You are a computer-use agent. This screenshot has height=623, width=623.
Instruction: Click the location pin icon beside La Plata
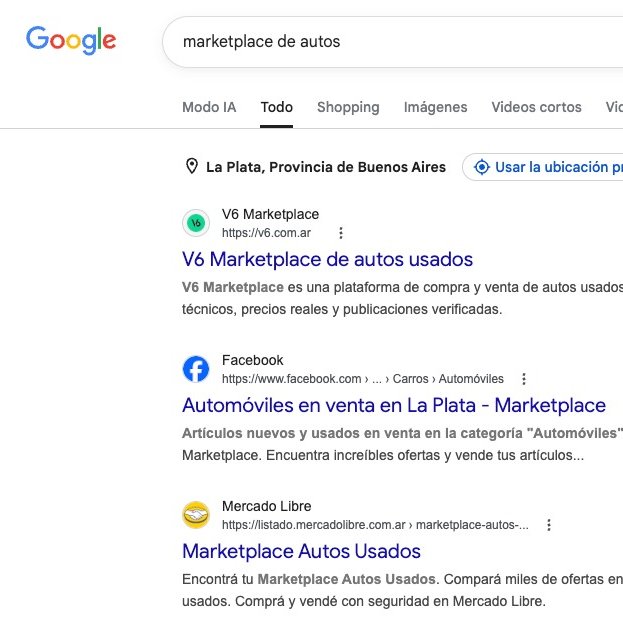pos(192,166)
